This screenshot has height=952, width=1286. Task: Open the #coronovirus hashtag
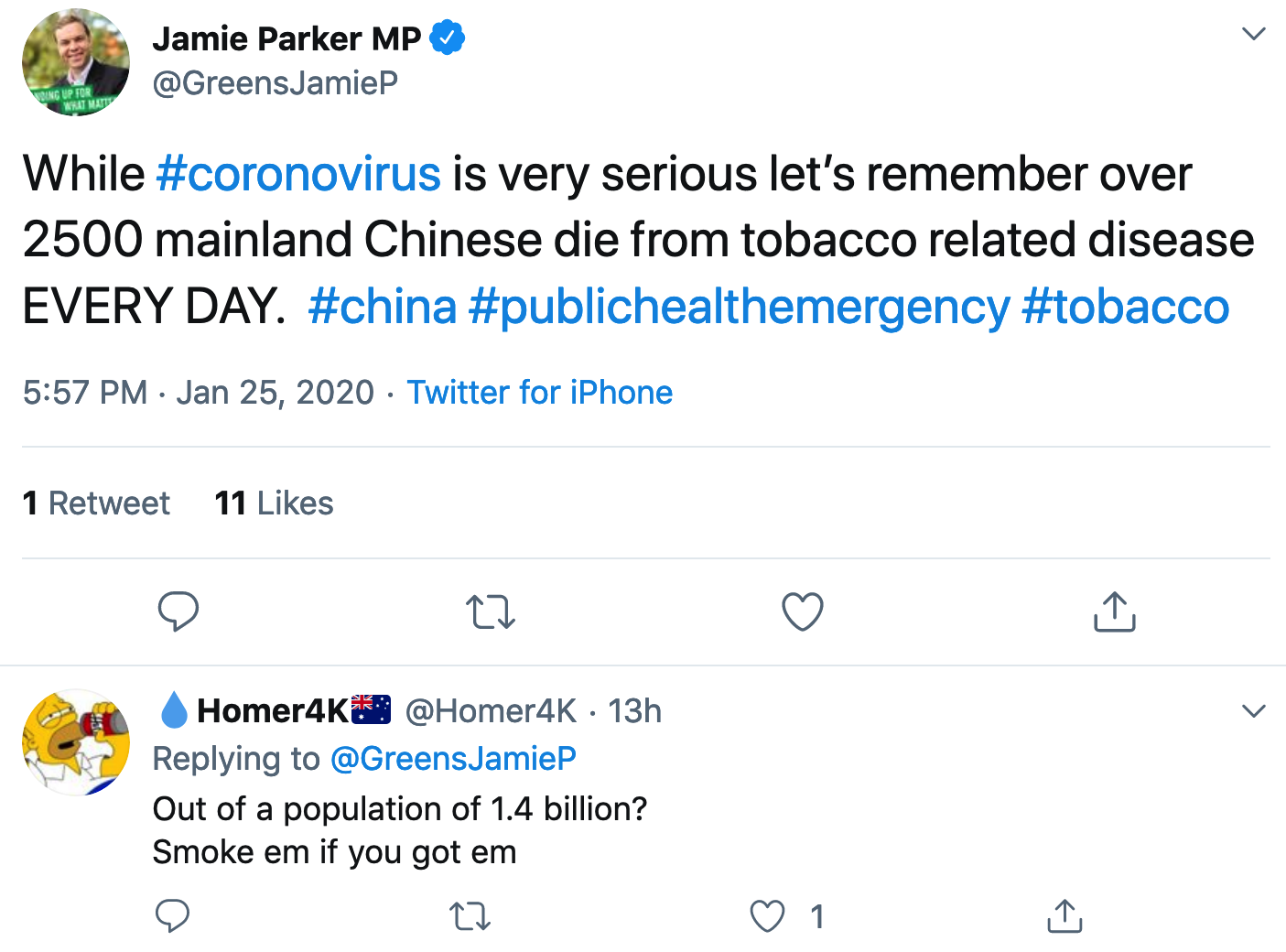(x=298, y=174)
